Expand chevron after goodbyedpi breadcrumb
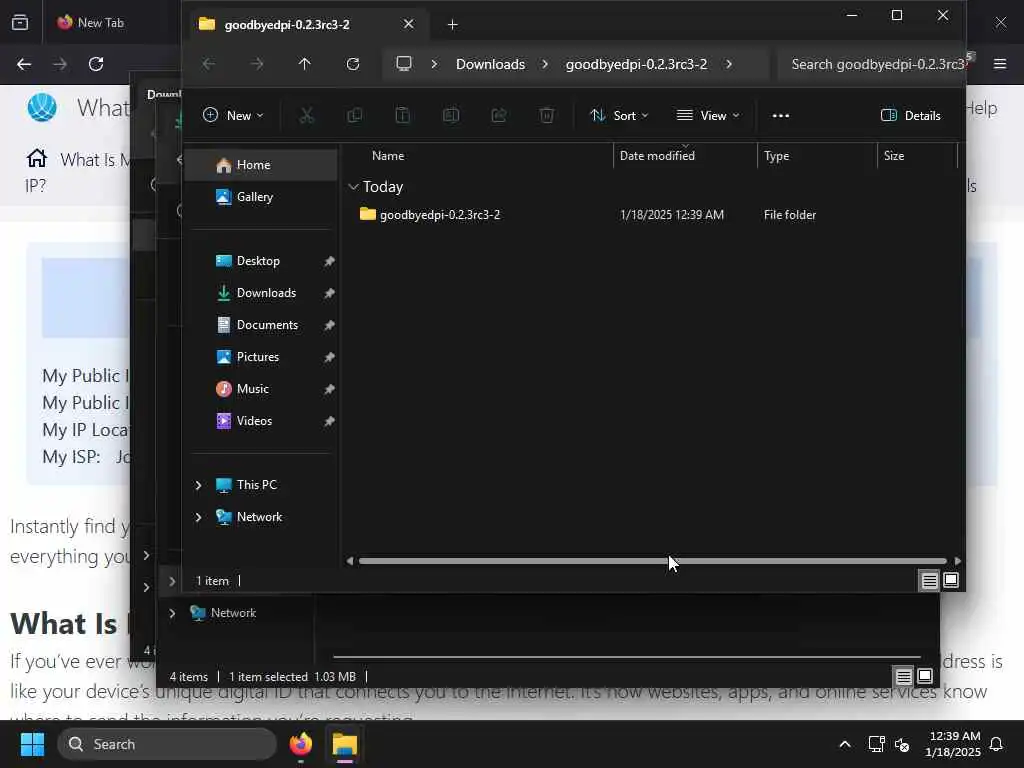The height and width of the screenshot is (768, 1024). tap(729, 64)
